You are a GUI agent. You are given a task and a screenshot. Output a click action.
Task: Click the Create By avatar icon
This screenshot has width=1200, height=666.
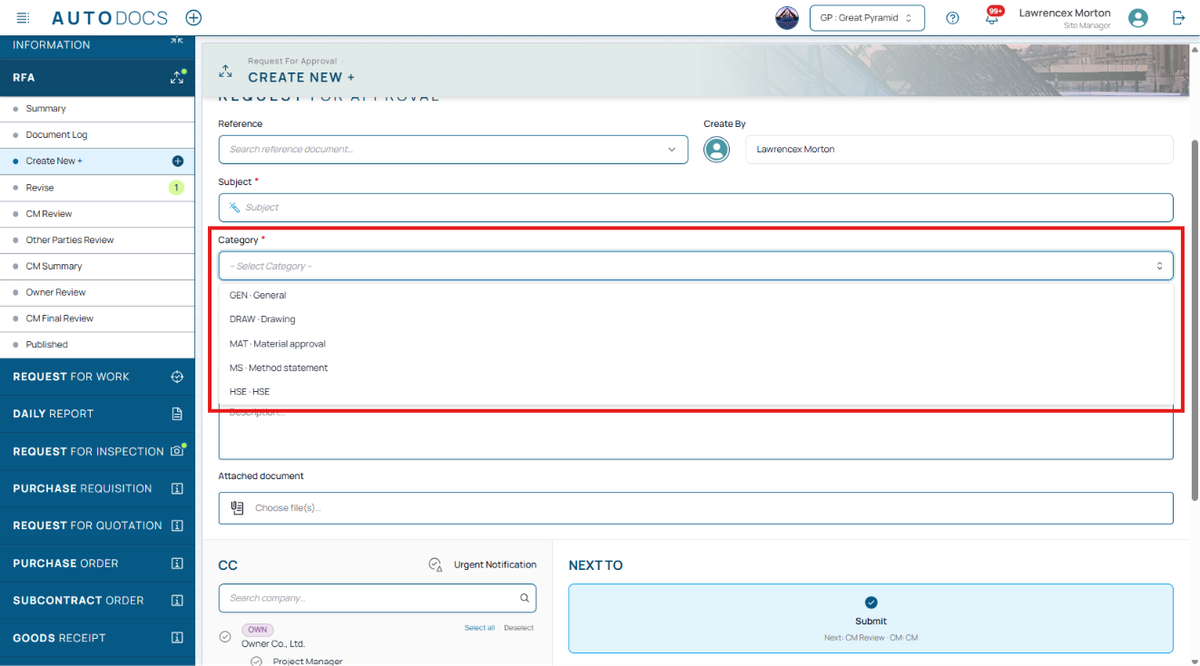point(716,150)
